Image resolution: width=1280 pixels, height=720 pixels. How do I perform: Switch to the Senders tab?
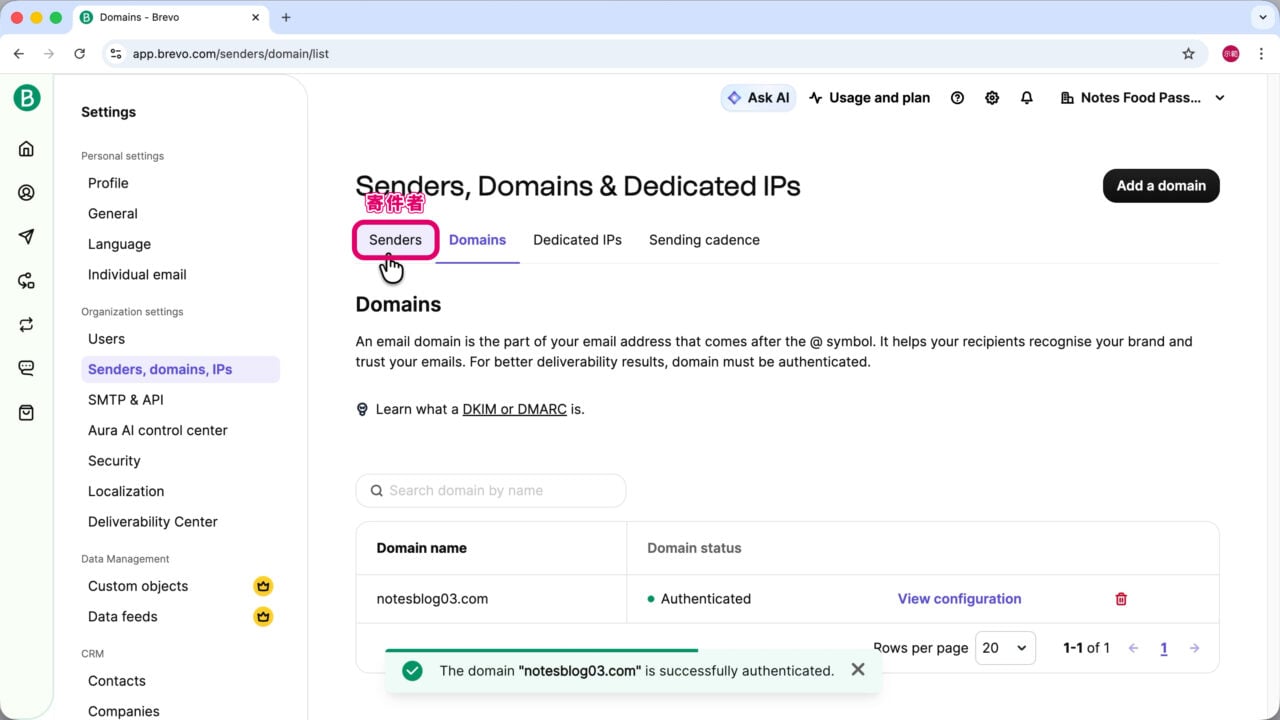click(x=395, y=240)
